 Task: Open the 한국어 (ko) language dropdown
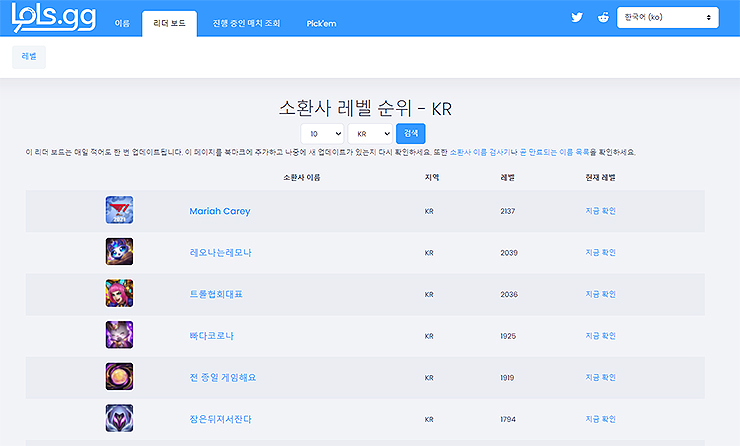coord(668,17)
